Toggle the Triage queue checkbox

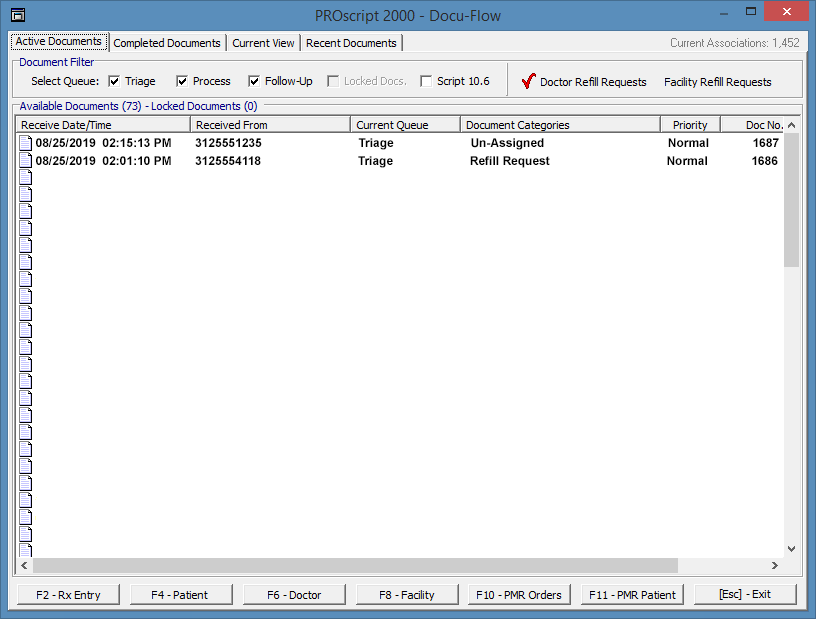(x=115, y=81)
